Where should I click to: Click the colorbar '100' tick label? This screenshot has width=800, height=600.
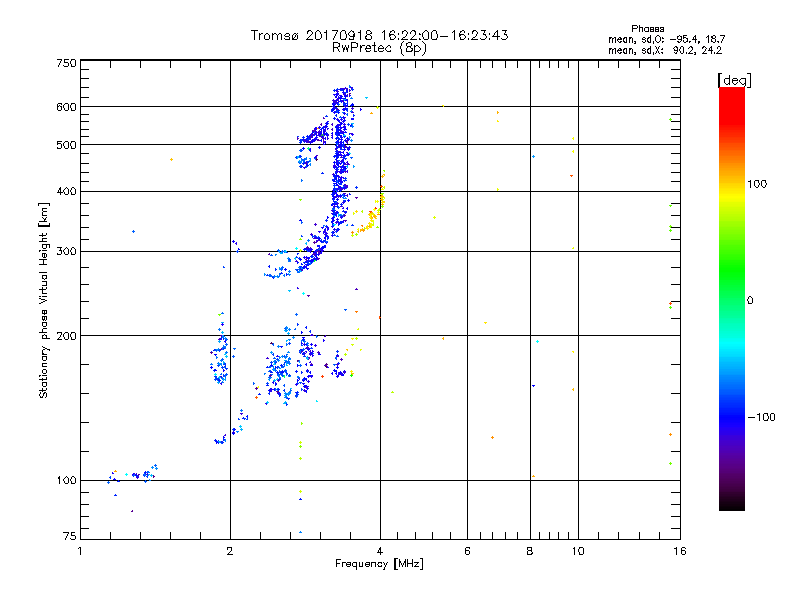757,184
